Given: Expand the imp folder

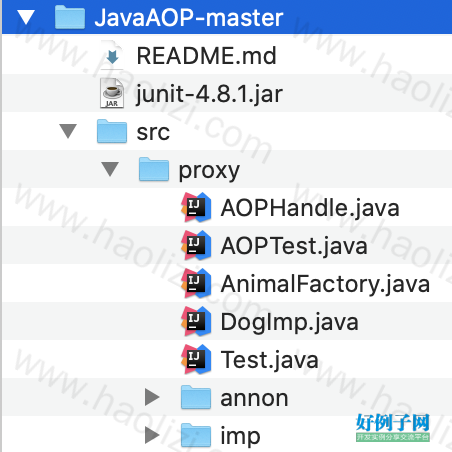Looking at the screenshot, I should [x=152, y=435].
